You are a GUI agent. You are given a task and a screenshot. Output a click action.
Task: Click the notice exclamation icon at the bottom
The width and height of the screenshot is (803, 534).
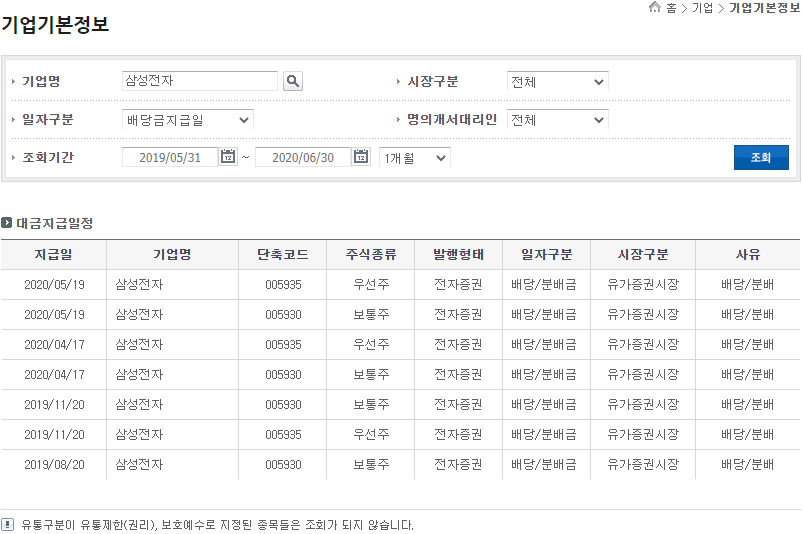pyautogui.click(x=8, y=524)
